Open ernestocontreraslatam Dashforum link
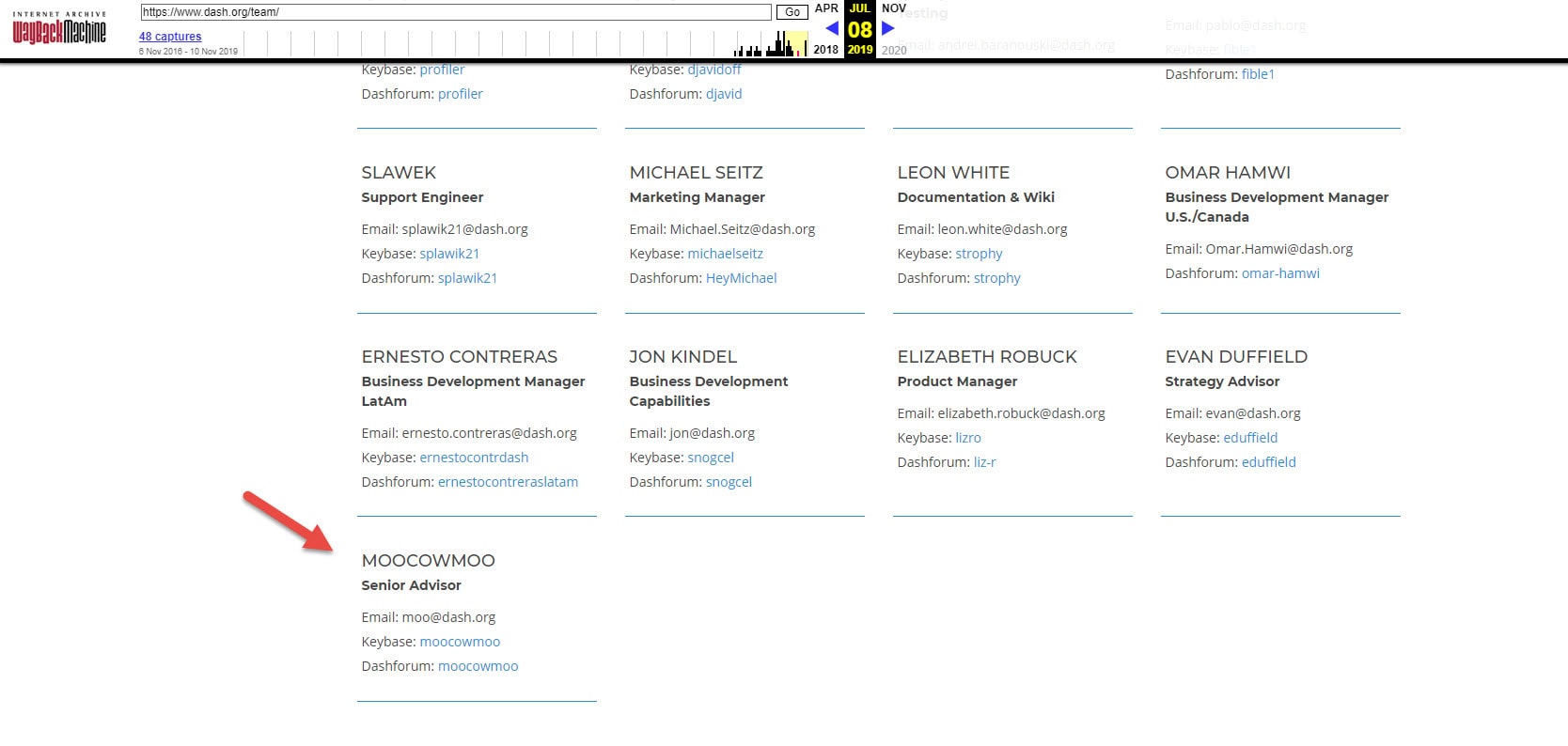1568x746 pixels. tap(508, 482)
